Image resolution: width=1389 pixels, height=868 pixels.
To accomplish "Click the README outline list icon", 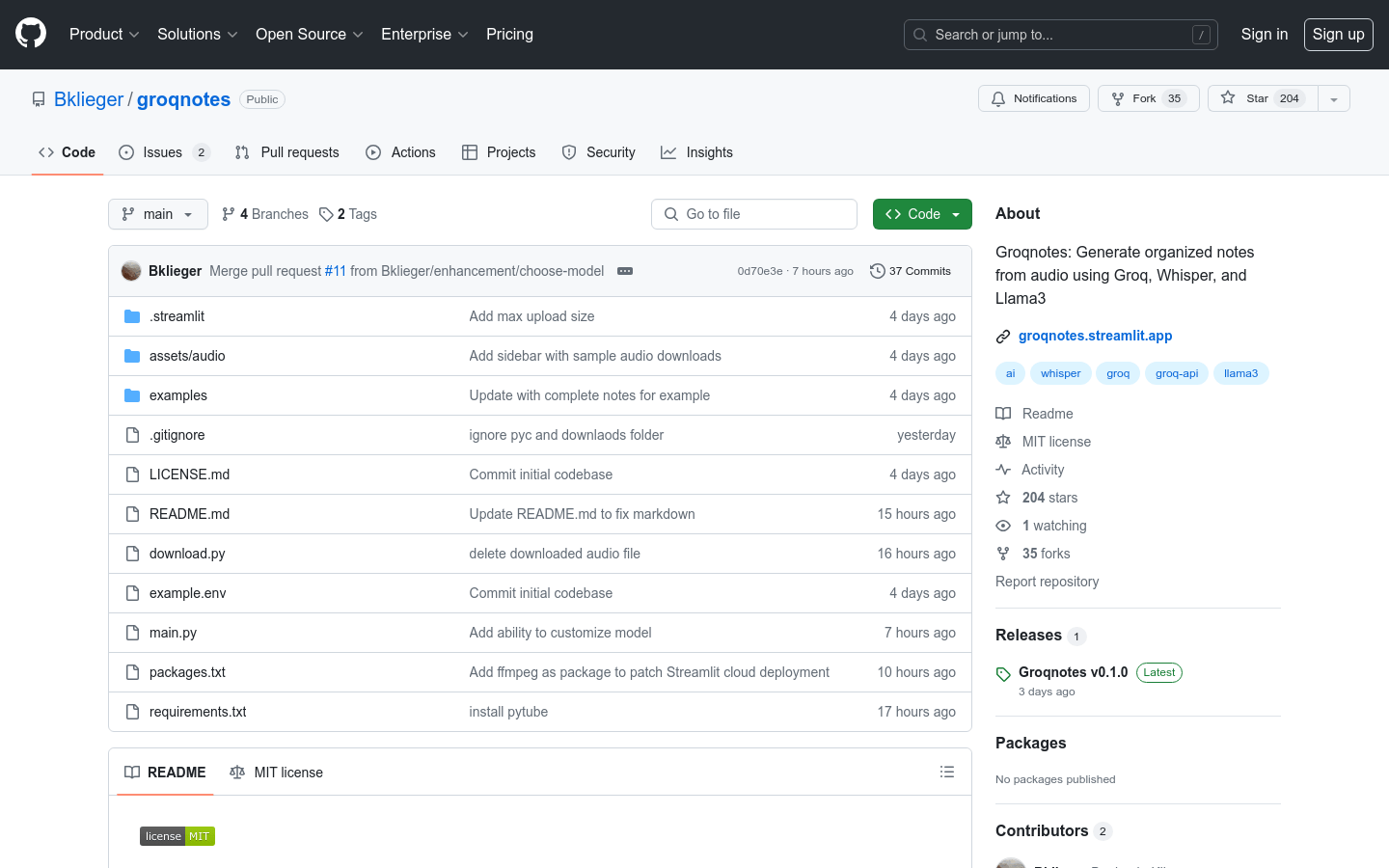I will (x=947, y=772).
